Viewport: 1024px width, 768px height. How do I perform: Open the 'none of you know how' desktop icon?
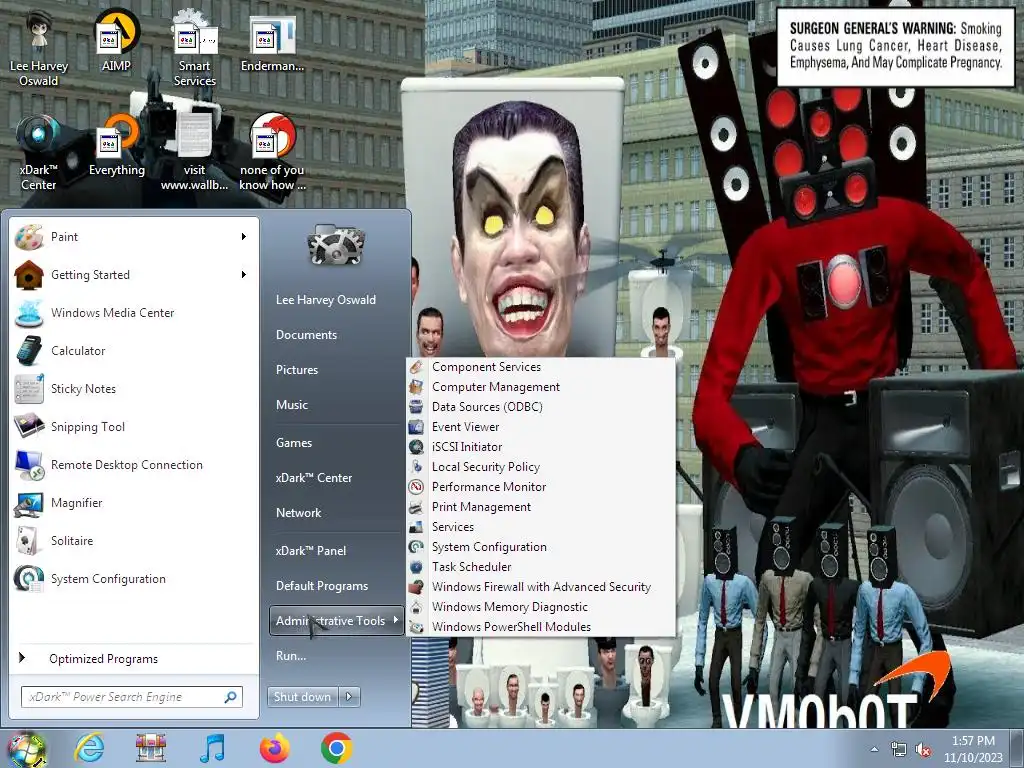[x=272, y=152]
